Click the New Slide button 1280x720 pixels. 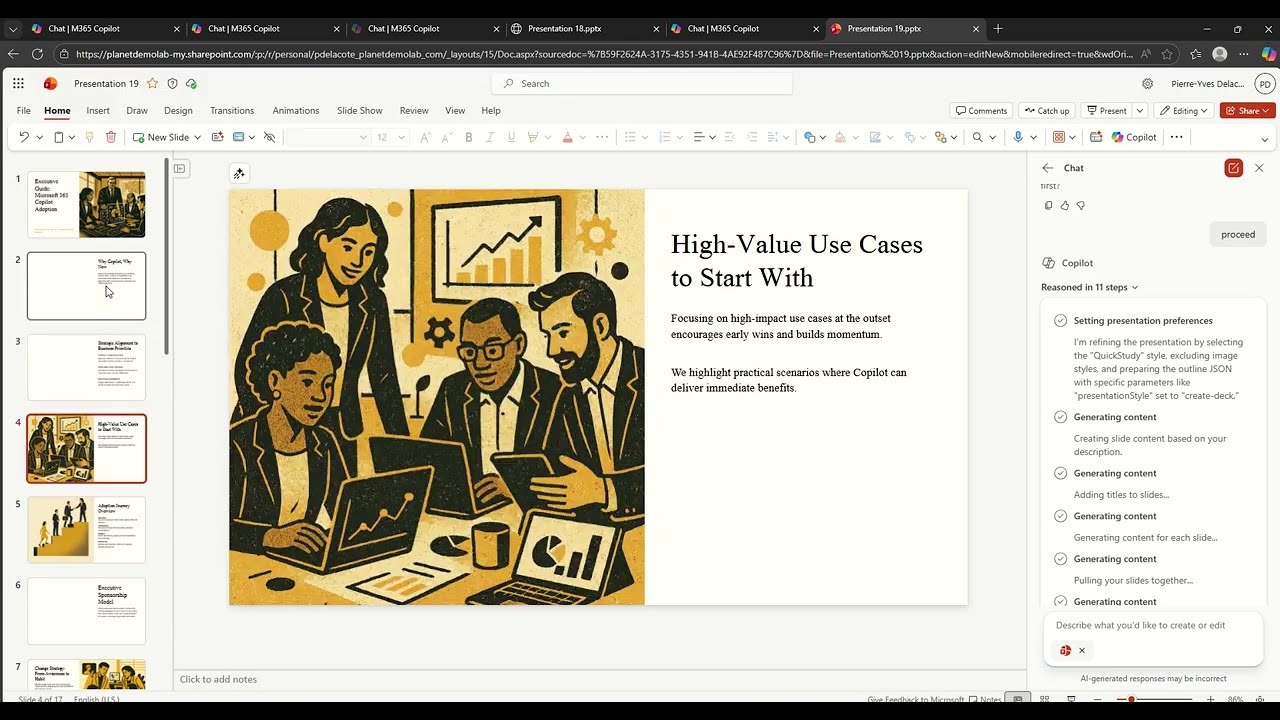click(x=160, y=137)
